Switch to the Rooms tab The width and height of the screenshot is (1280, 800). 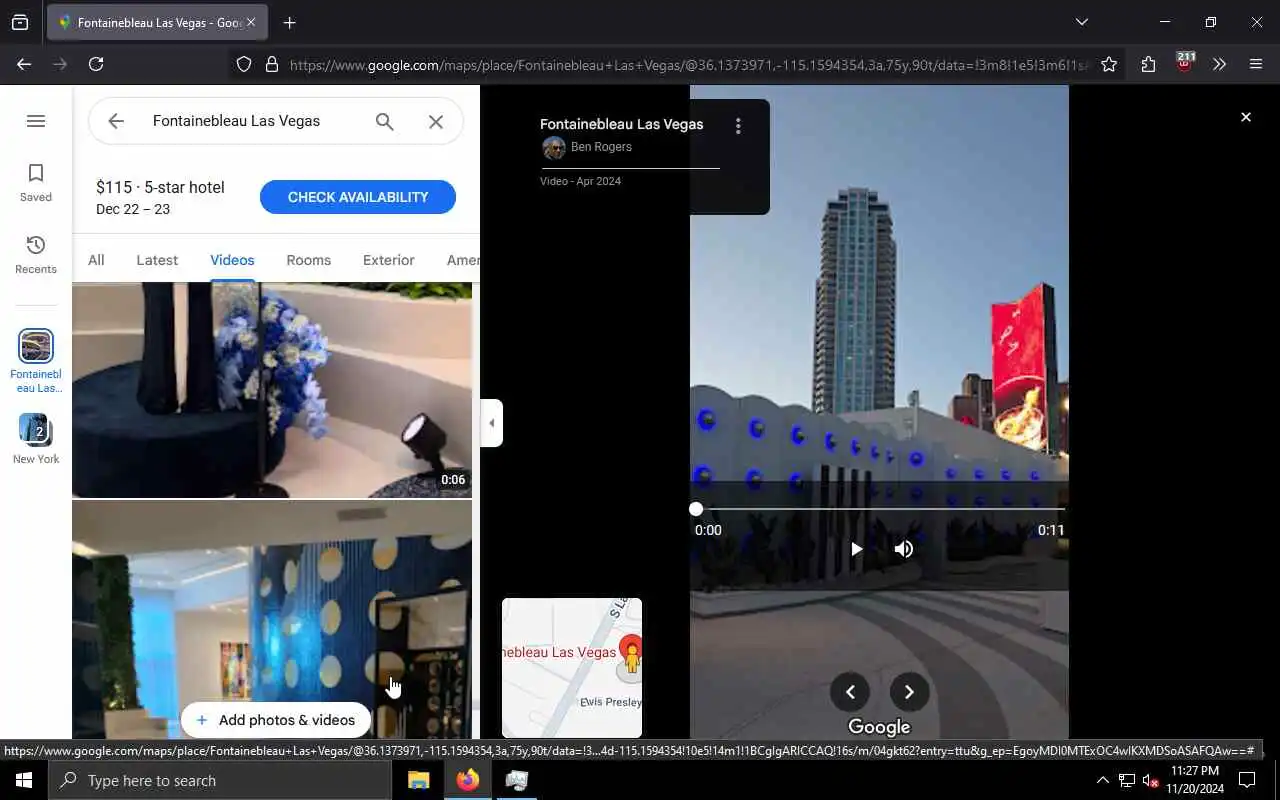coord(308,260)
